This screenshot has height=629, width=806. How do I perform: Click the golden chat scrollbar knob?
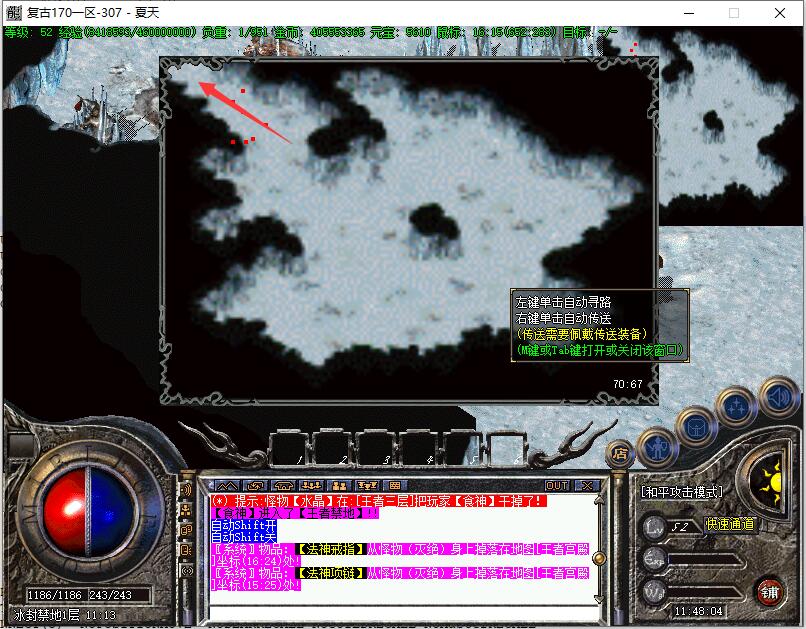(598, 558)
